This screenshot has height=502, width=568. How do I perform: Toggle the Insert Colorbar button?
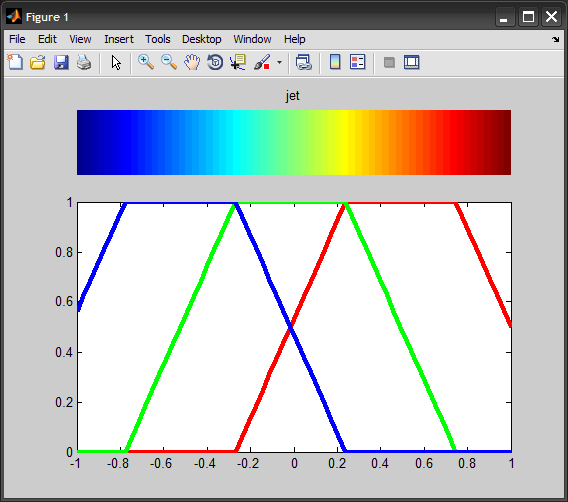click(x=335, y=62)
